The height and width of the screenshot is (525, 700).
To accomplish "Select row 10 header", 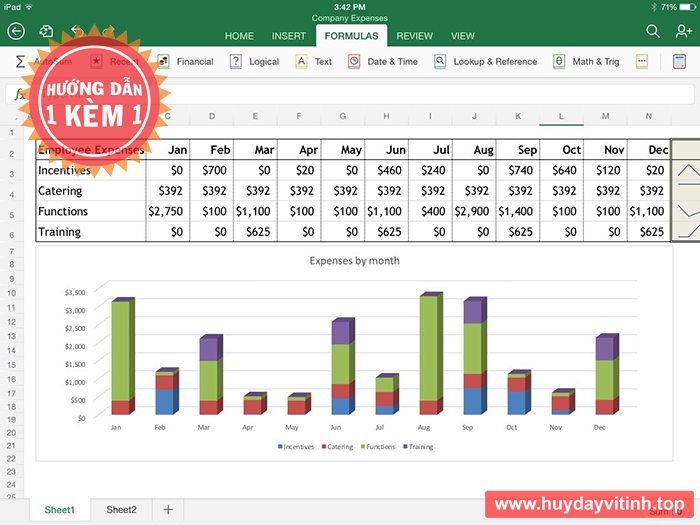I will pos(12,293).
